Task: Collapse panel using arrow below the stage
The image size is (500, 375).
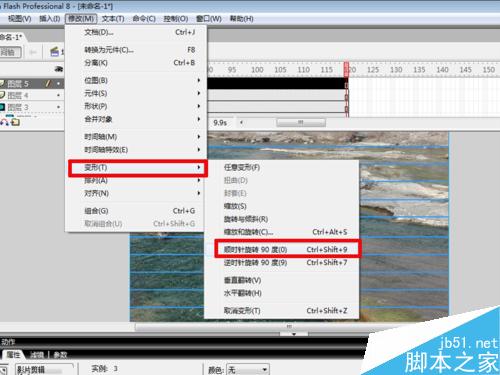Action: pos(294,334)
